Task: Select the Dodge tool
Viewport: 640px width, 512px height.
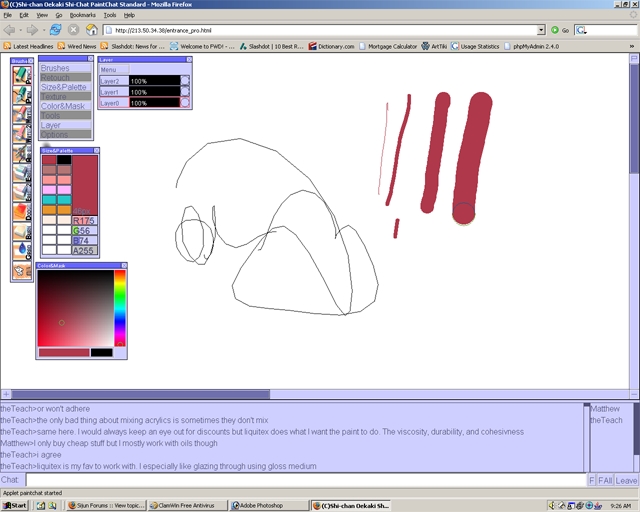Action: tap(22, 212)
